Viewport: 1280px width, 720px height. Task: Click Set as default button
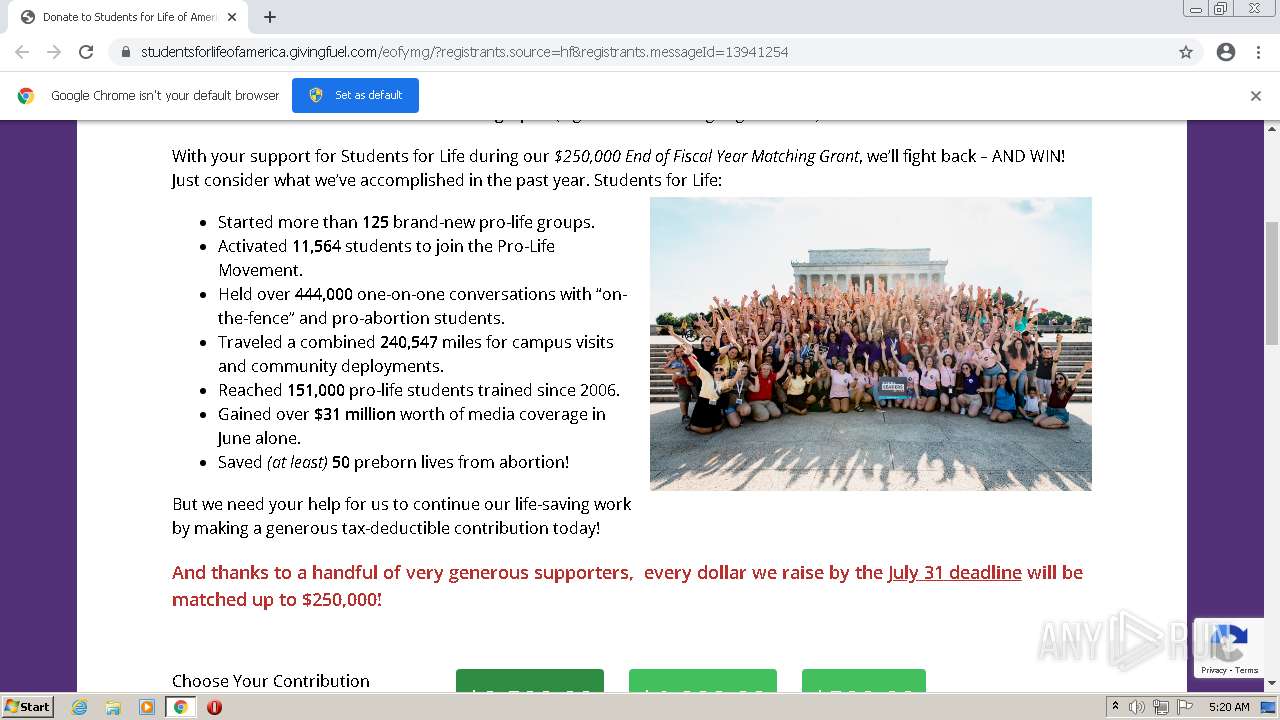355,95
